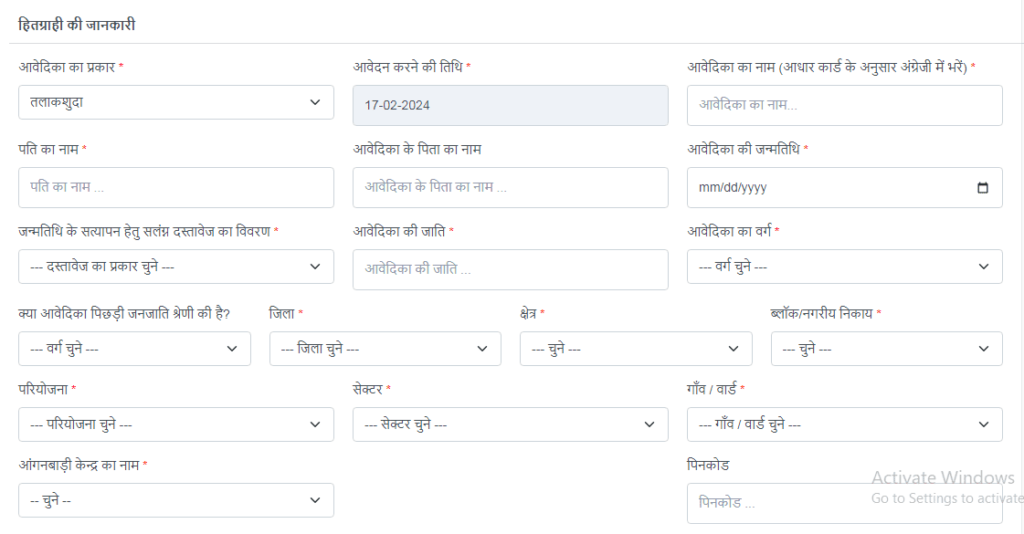The image size is (1024, 534).
Task: Expand परियोजना चुने dropdown
Action: click(x=176, y=424)
